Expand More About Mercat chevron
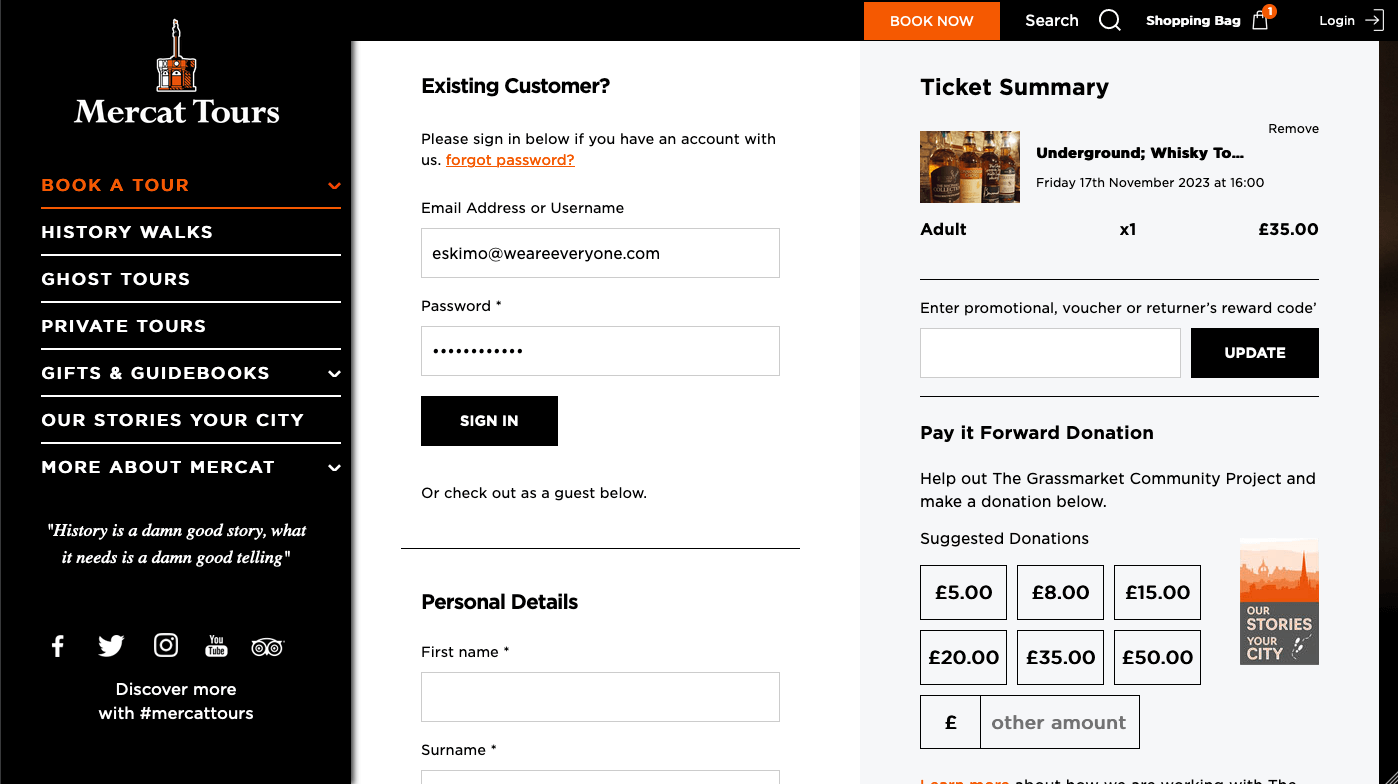 click(334, 468)
